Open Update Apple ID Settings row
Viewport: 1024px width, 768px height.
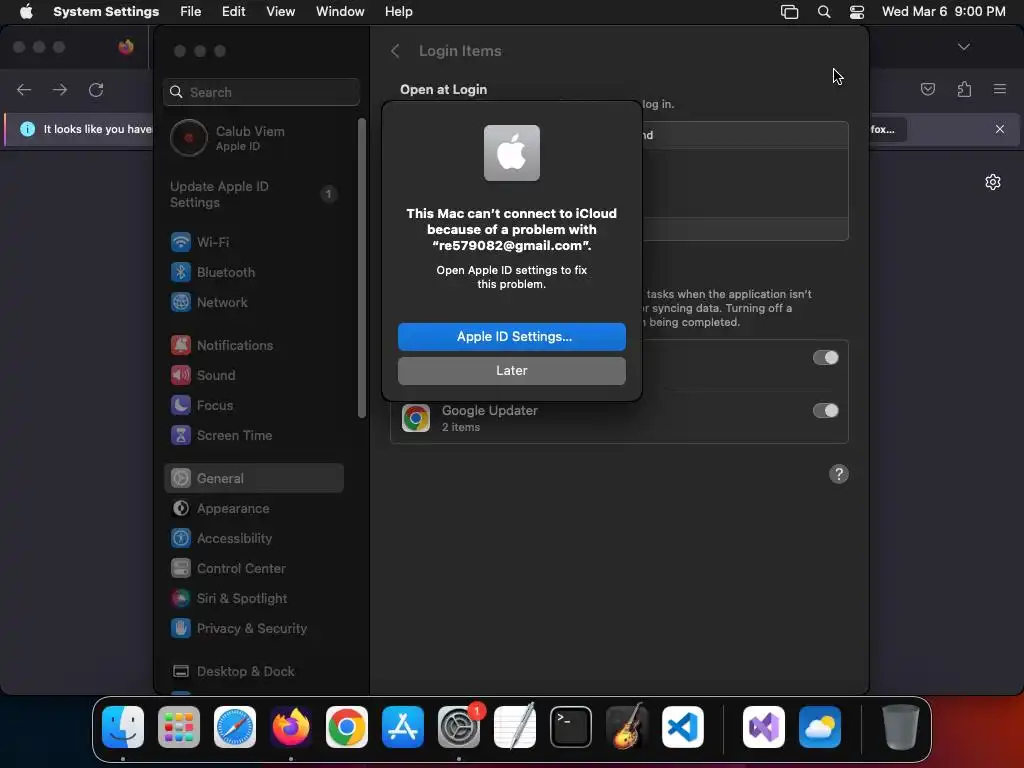255,194
